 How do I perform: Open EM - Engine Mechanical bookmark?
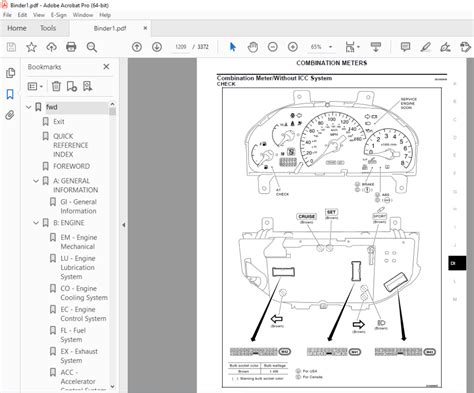79,242
